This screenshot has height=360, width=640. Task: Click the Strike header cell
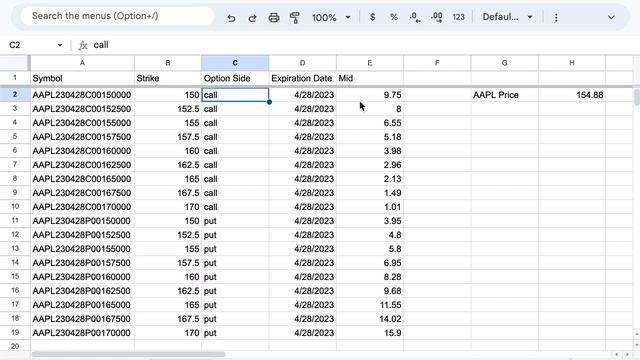(x=168, y=78)
